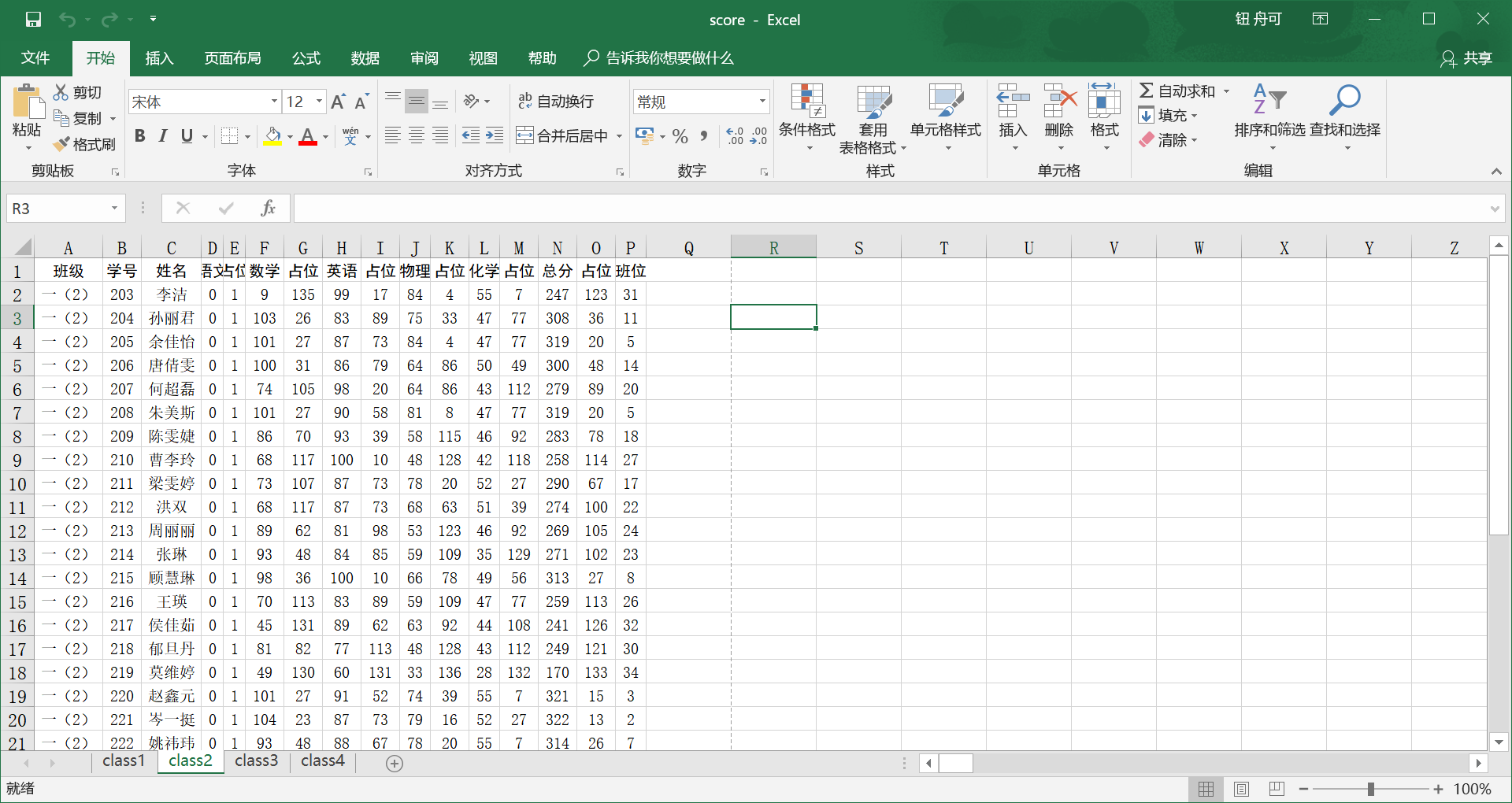Click the Insert Function fx icon
The image size is (1512, 803).
pos(268,208)
